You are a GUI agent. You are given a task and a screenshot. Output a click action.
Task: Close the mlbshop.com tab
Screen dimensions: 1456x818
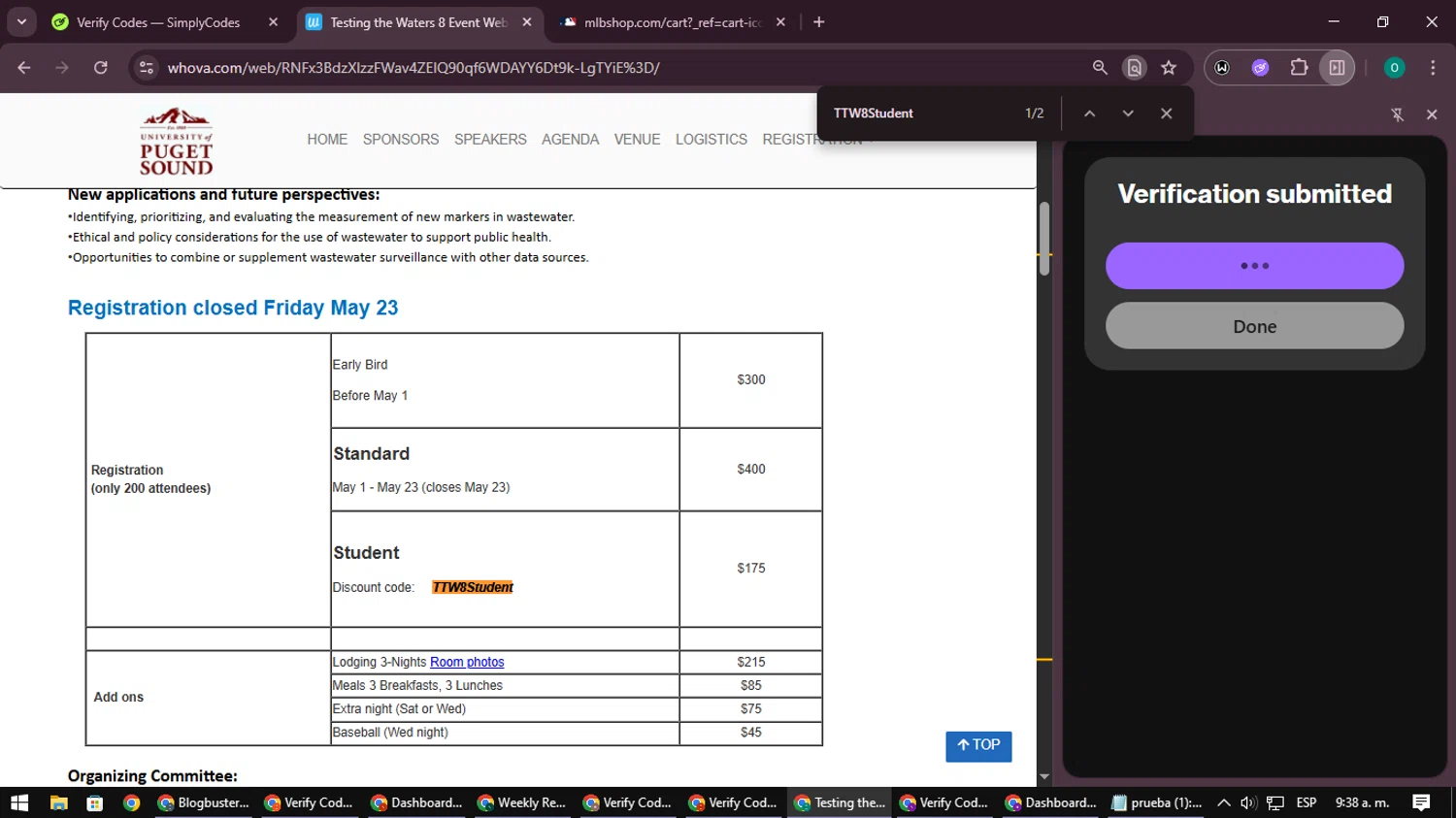(780, 22)
